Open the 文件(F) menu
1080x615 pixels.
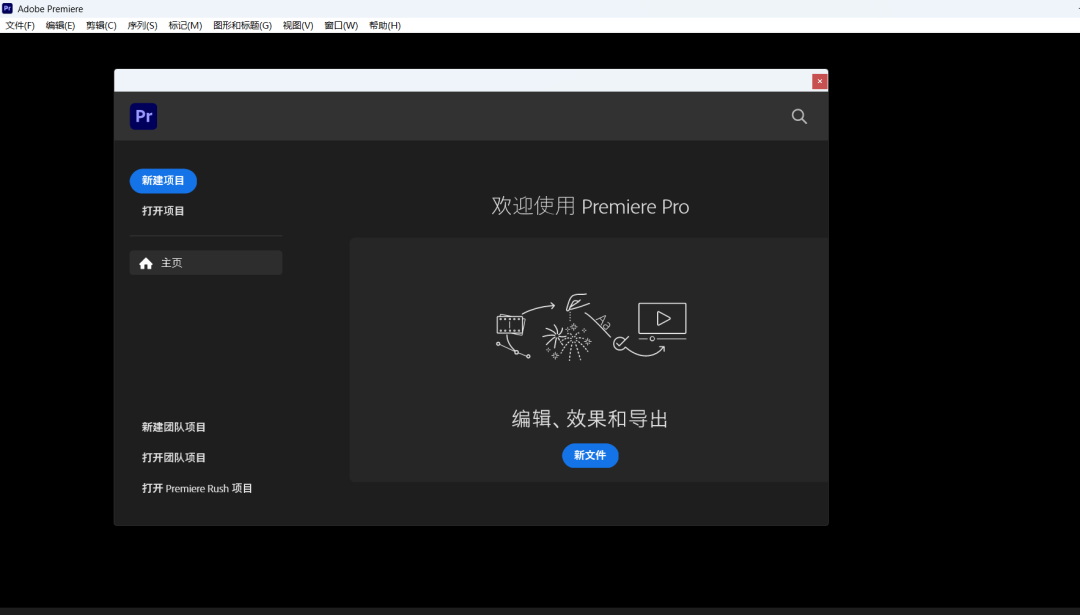pos(20,25)
